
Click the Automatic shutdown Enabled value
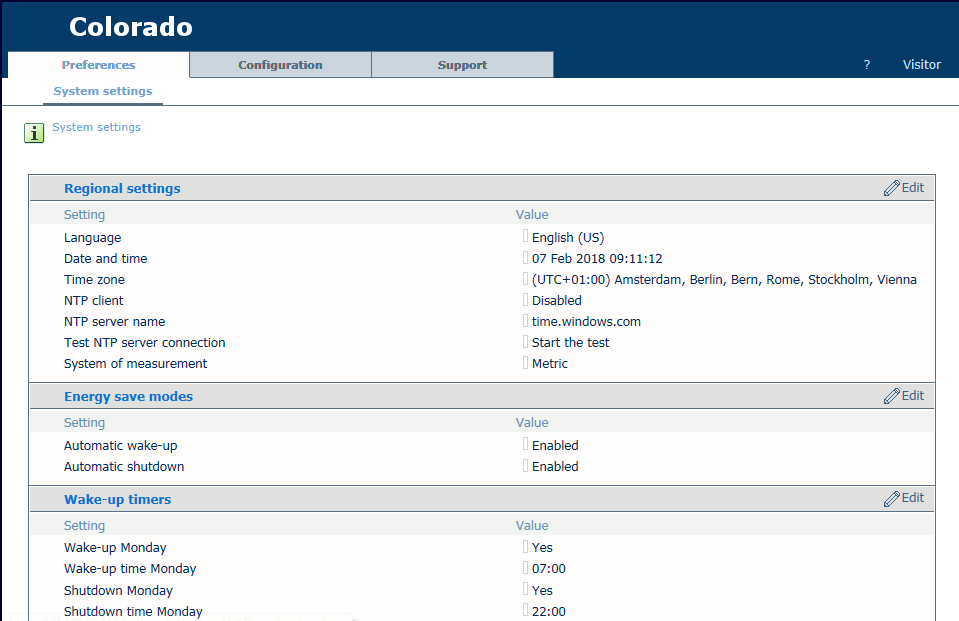(x=555, y=467)
